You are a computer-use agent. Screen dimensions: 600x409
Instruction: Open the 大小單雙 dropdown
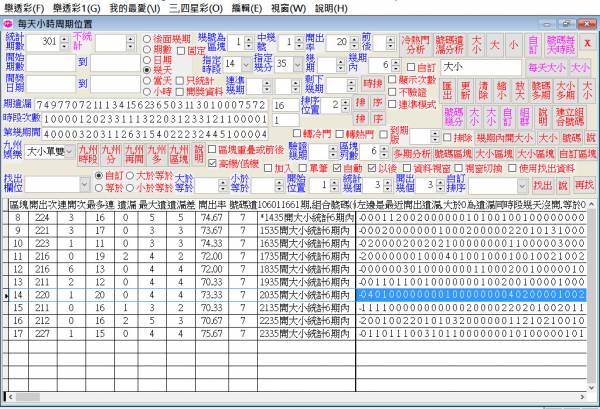point(68,151)
